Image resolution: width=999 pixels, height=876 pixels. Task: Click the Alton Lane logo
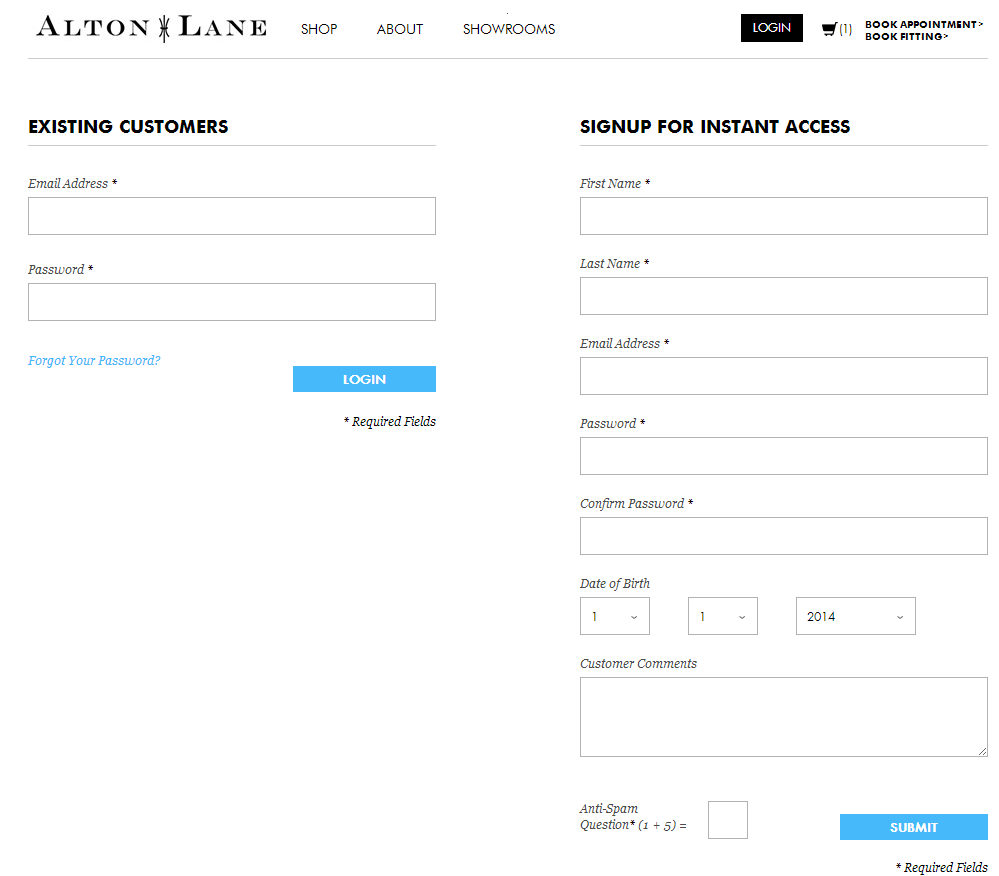(x=152, y=28)
